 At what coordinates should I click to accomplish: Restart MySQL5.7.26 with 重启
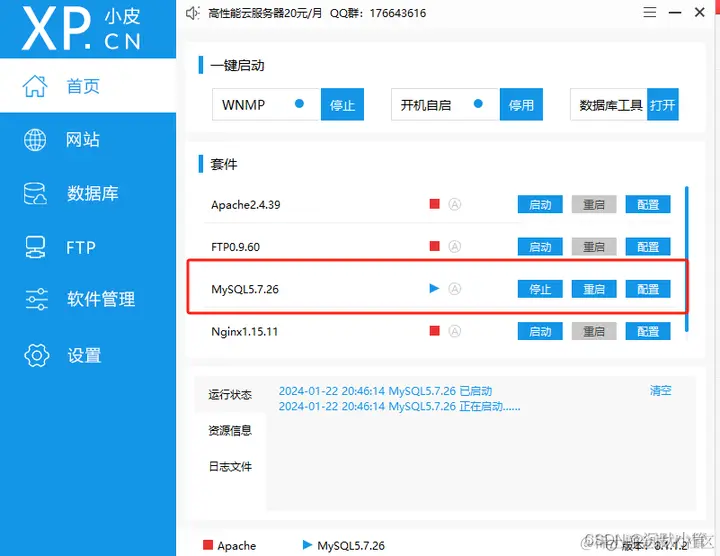[x=594, y=289]
